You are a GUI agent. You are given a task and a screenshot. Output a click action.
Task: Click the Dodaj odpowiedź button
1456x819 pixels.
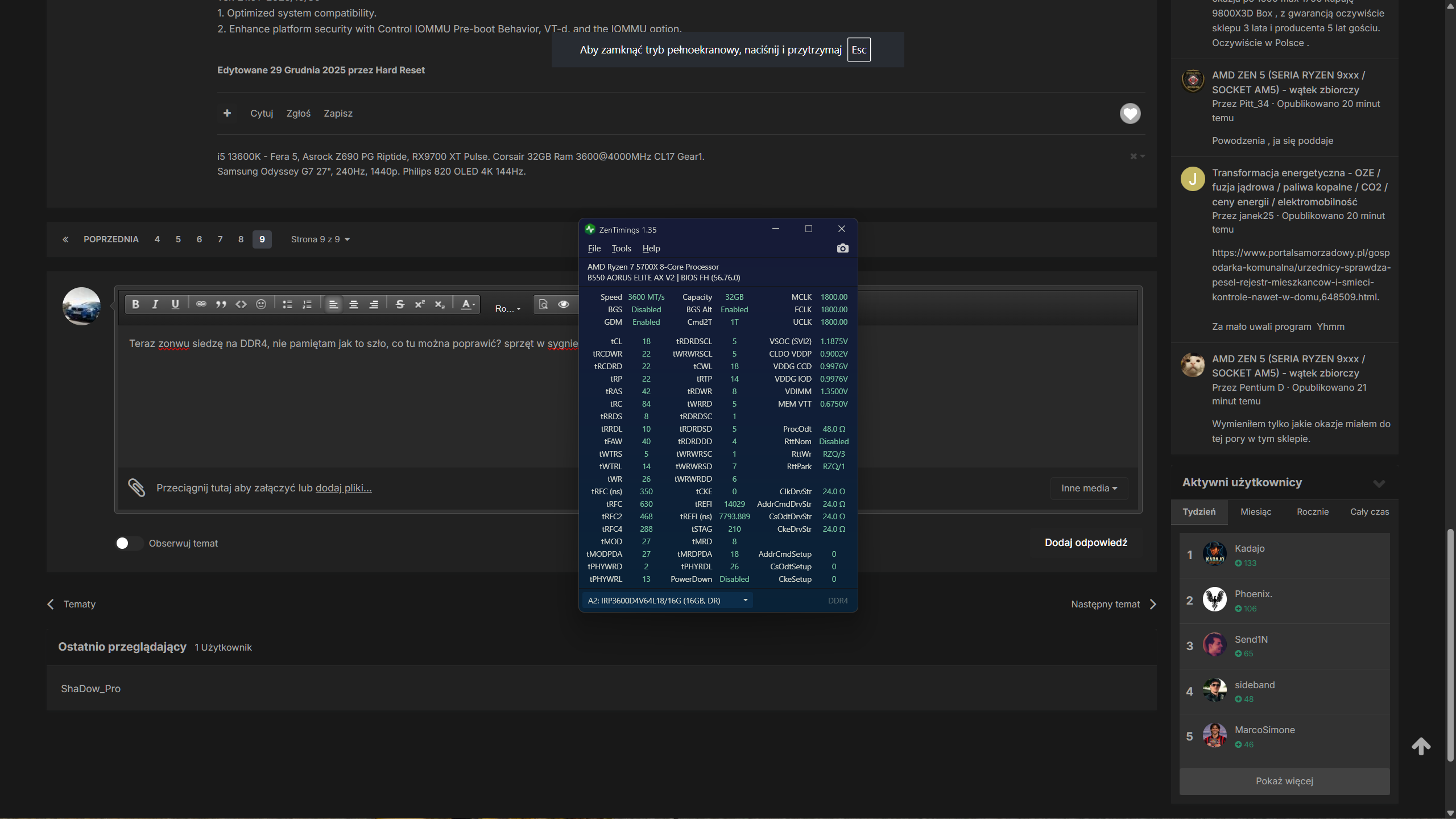(1085, 543)
